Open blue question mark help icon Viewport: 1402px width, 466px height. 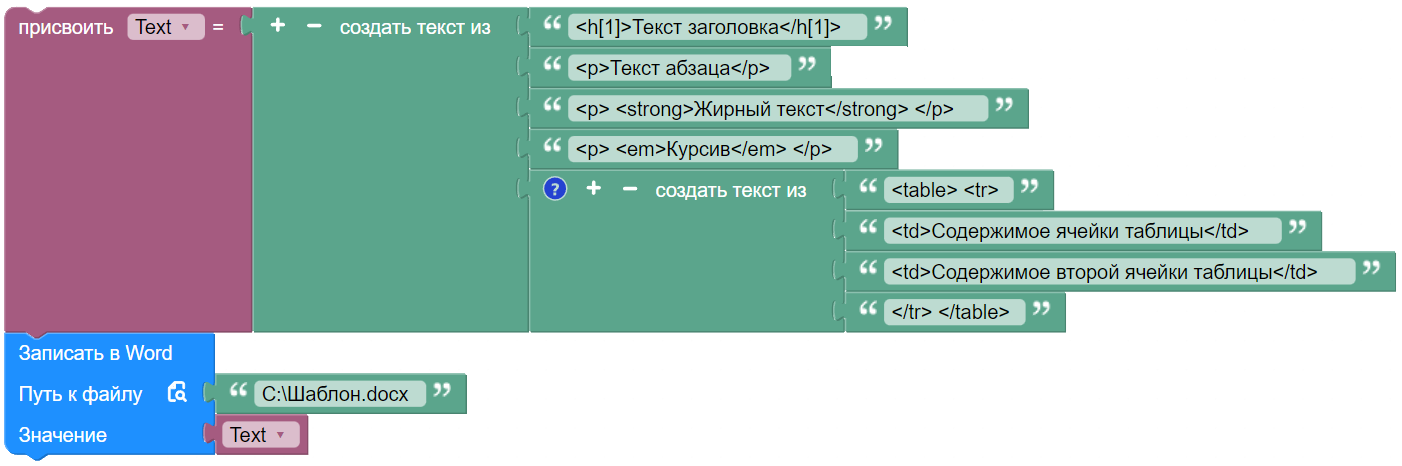pos(555,189)
